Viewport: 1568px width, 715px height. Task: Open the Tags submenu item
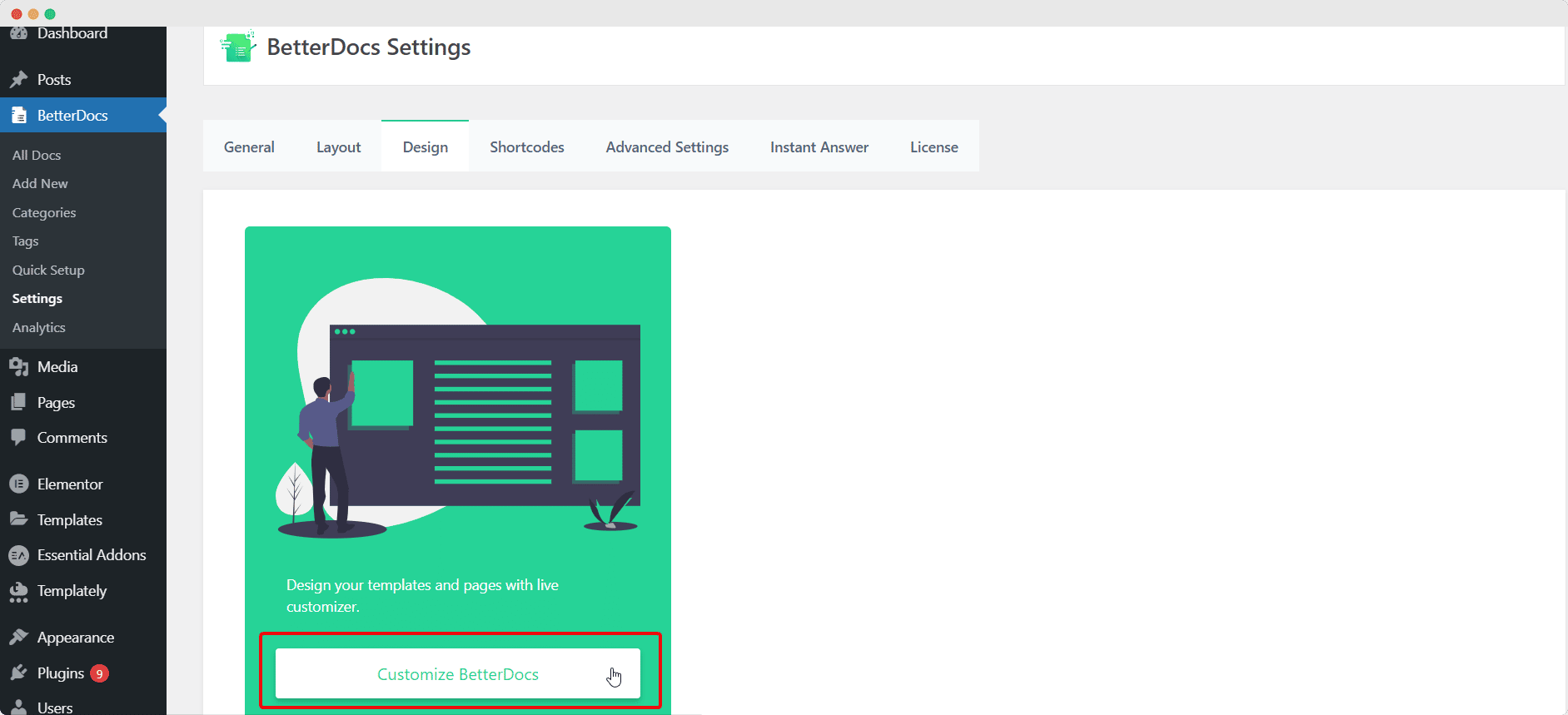coord(26,241)
